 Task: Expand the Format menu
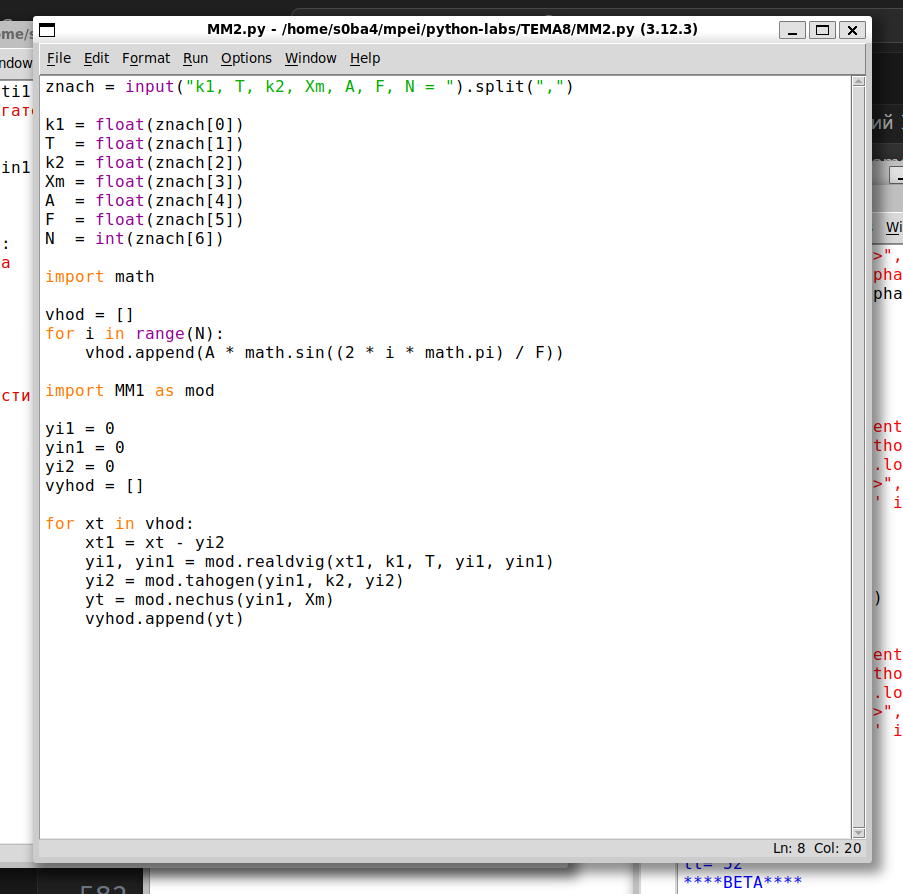(x=146, y=58)
